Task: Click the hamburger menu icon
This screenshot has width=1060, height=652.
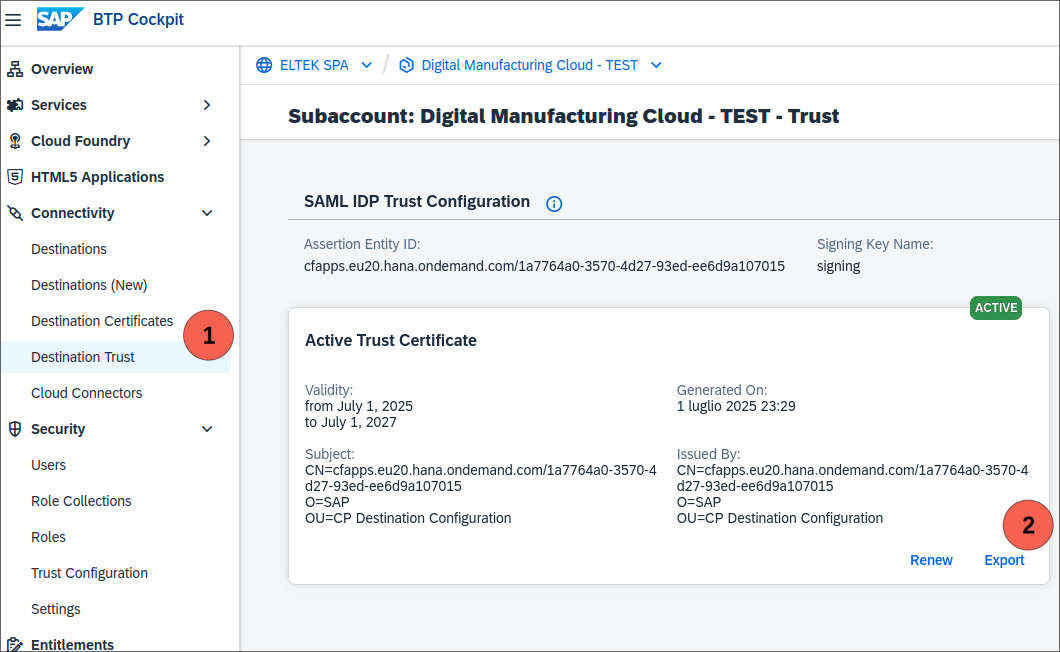Action: pyautogui.click(x=13, y=20)
